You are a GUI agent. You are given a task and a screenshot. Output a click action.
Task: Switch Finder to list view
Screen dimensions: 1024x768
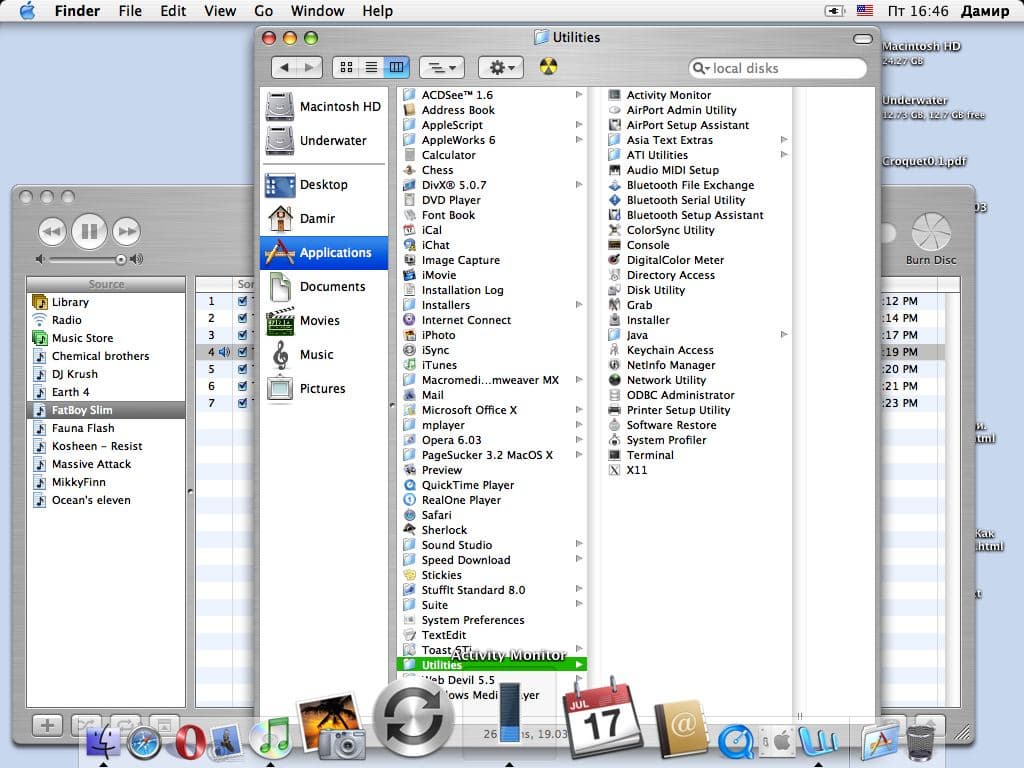(371, 67)
